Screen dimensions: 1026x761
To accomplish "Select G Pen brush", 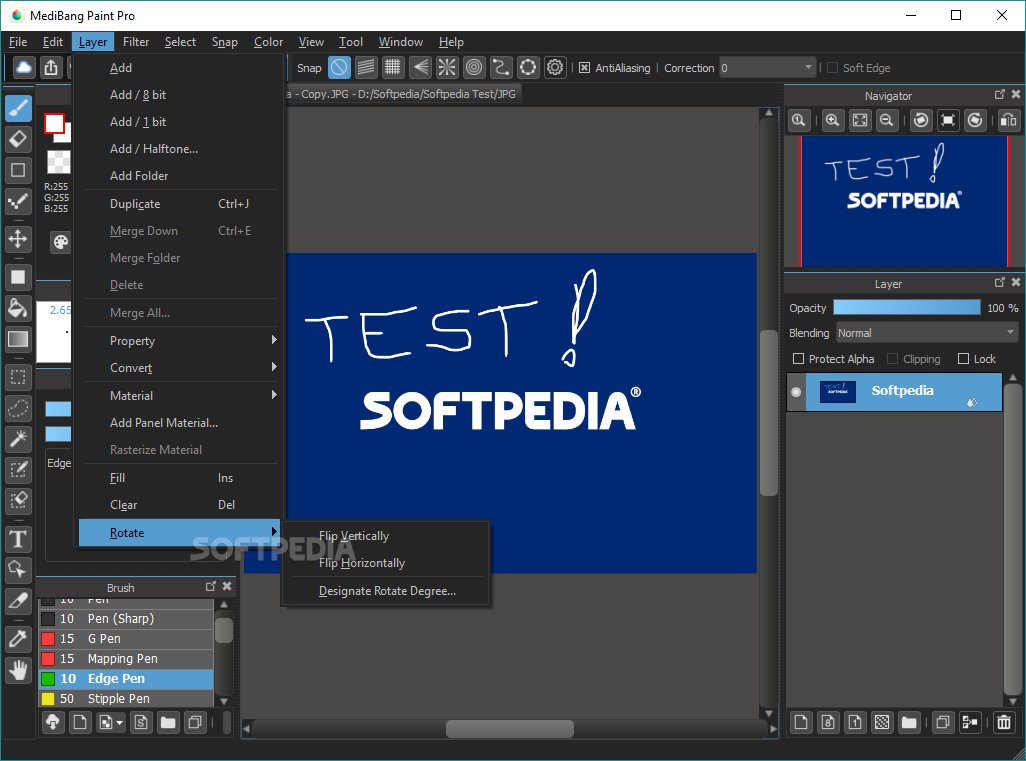I will pyautogui.click(x=126, y=639).
